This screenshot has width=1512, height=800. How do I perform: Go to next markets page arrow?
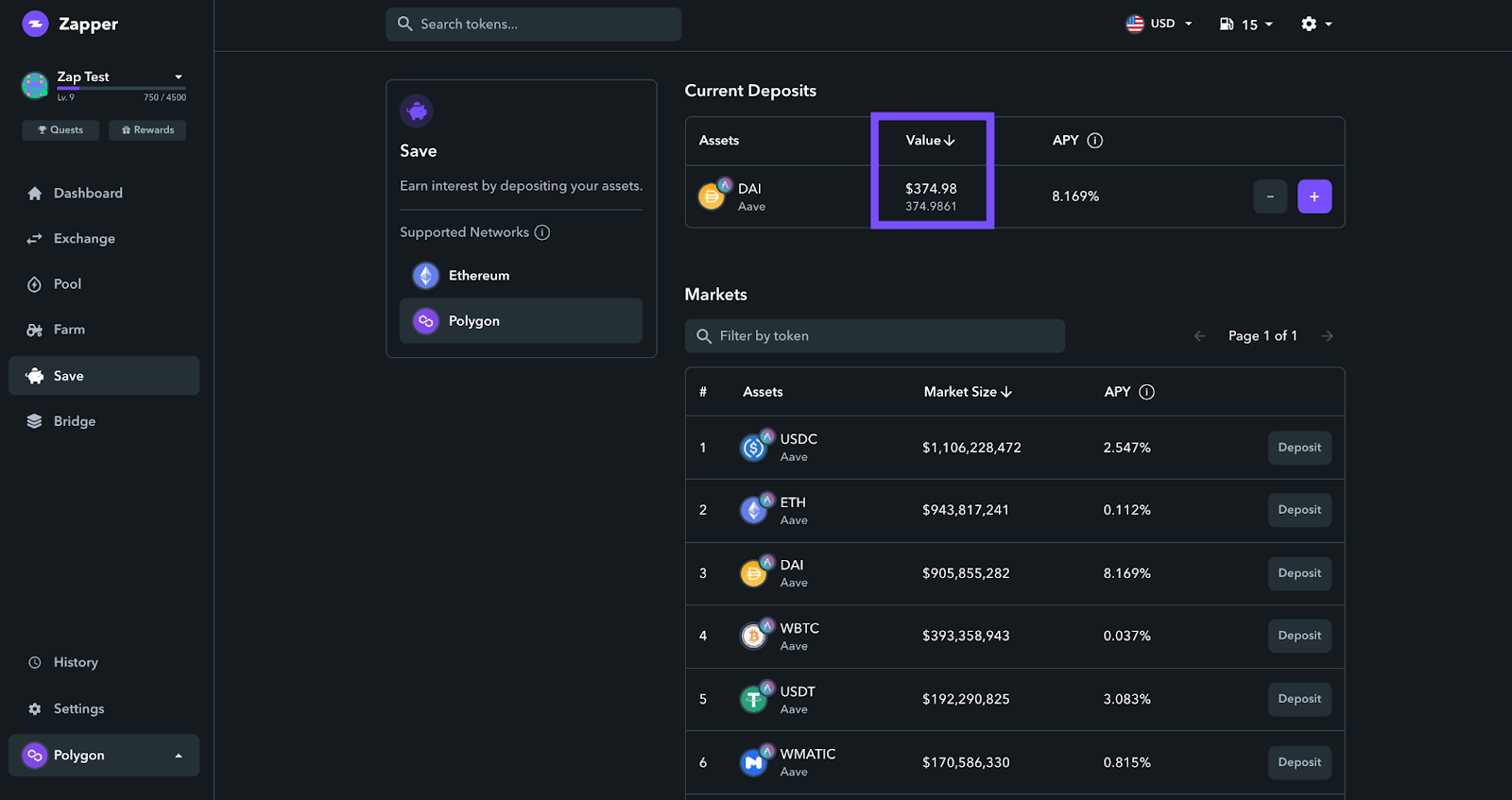coord(1328,336)
